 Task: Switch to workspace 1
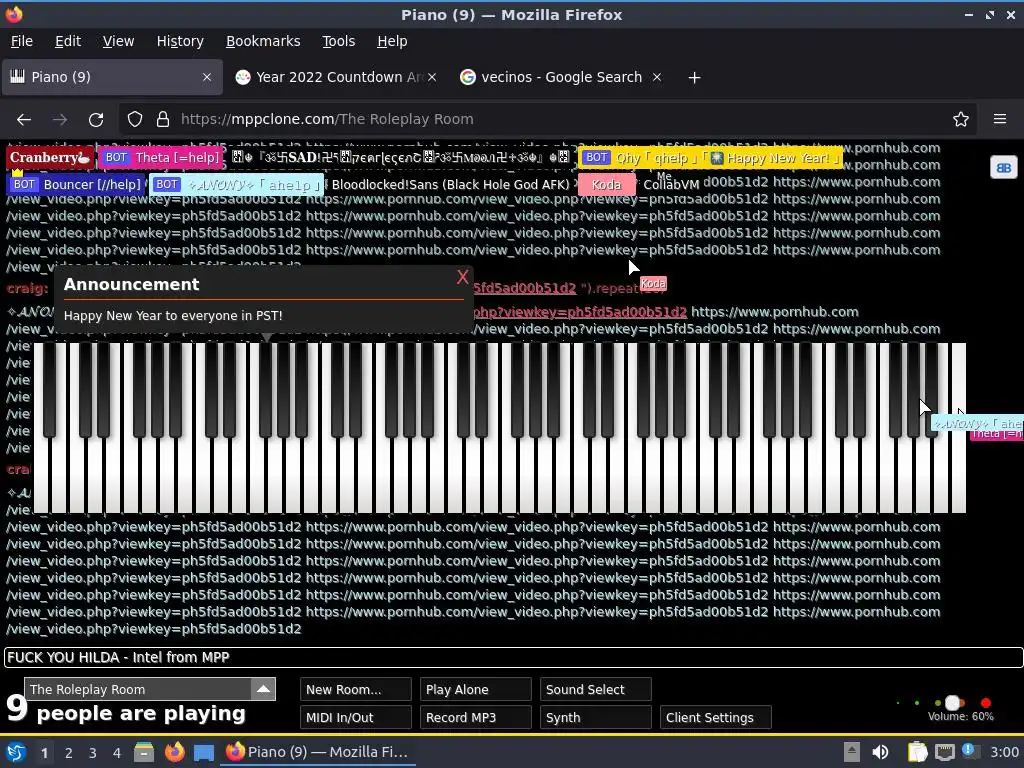coord(44,753)
